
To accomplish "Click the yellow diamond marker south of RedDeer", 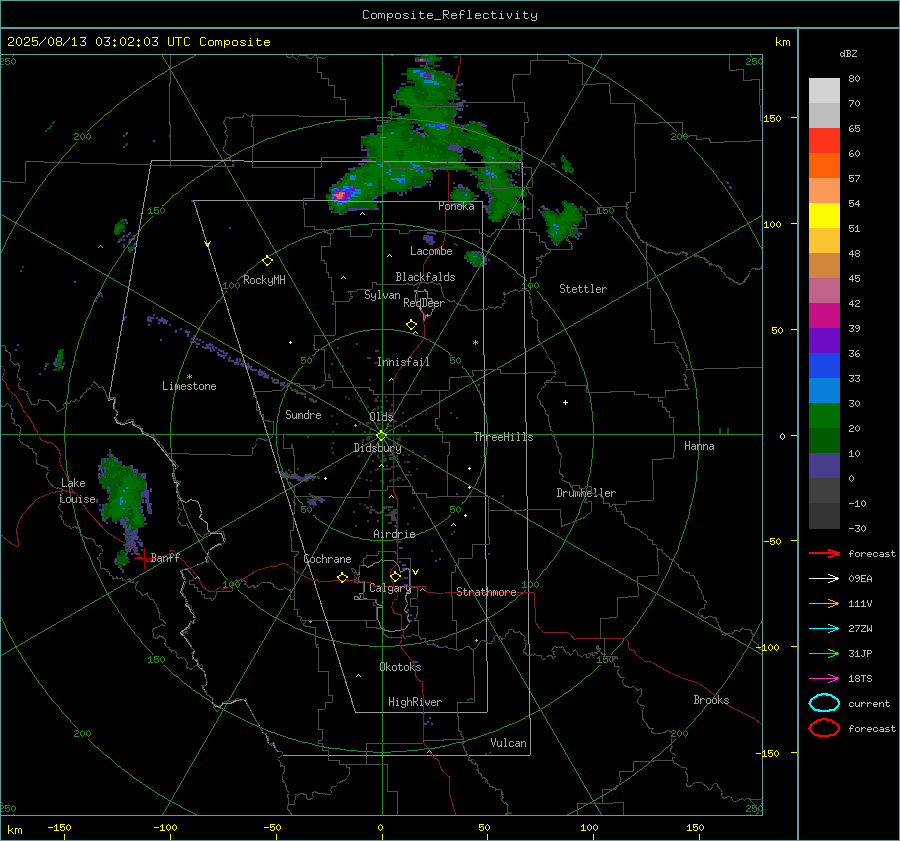I will (x=411, y=325).
